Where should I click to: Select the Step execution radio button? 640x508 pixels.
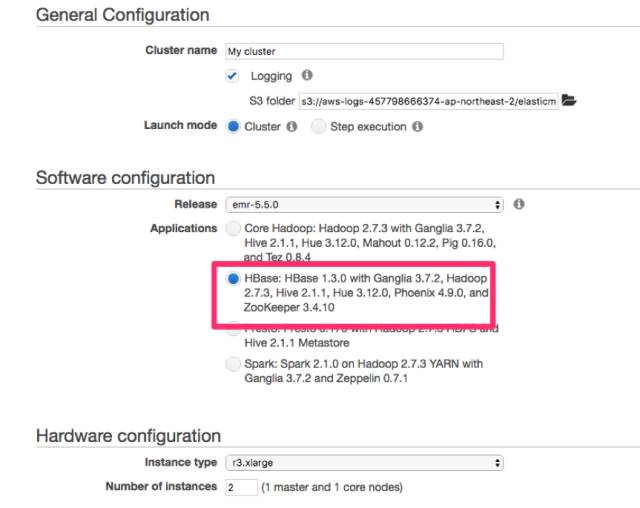[x=318, y=126]
